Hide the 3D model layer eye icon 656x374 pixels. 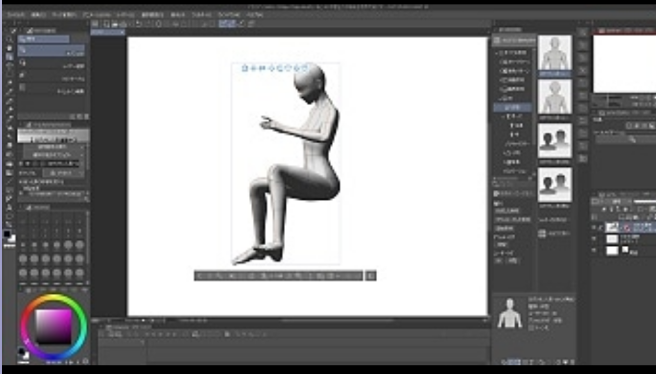click(594, 227)
